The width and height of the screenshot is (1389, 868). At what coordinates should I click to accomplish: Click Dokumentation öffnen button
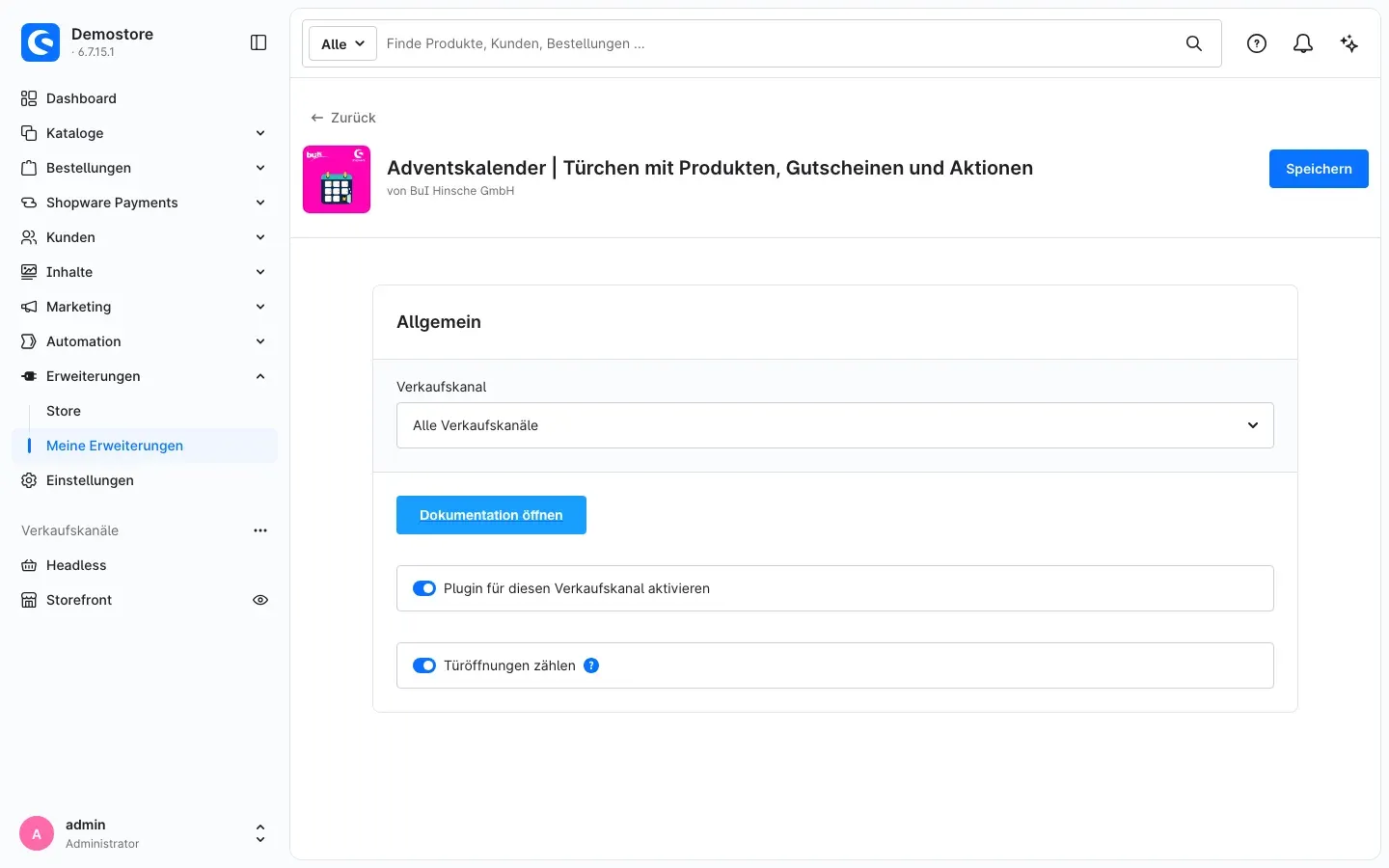coord(491,515)
